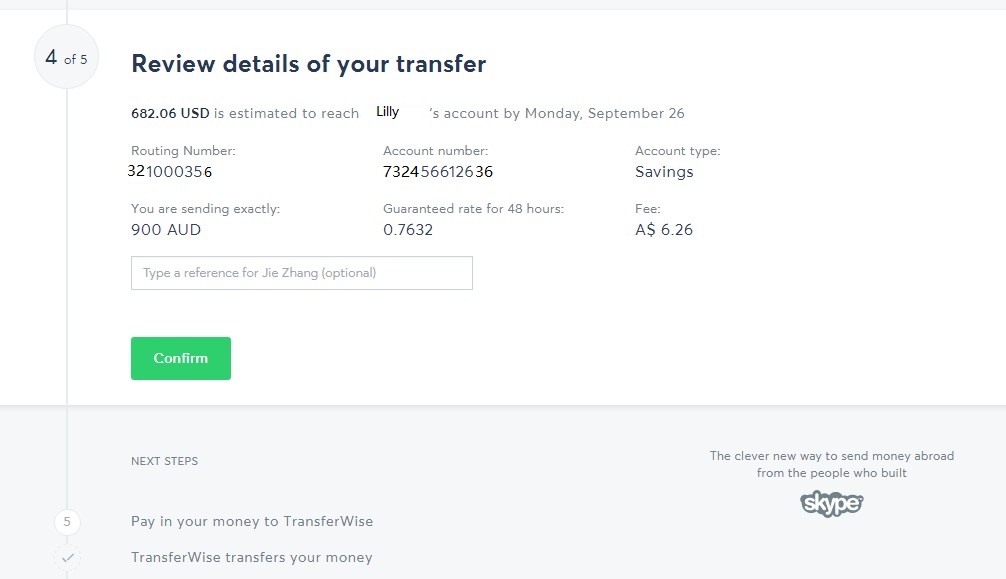Open Pay in your money to TransferWise
This screenshot has width=1006, height=579.
252,521
